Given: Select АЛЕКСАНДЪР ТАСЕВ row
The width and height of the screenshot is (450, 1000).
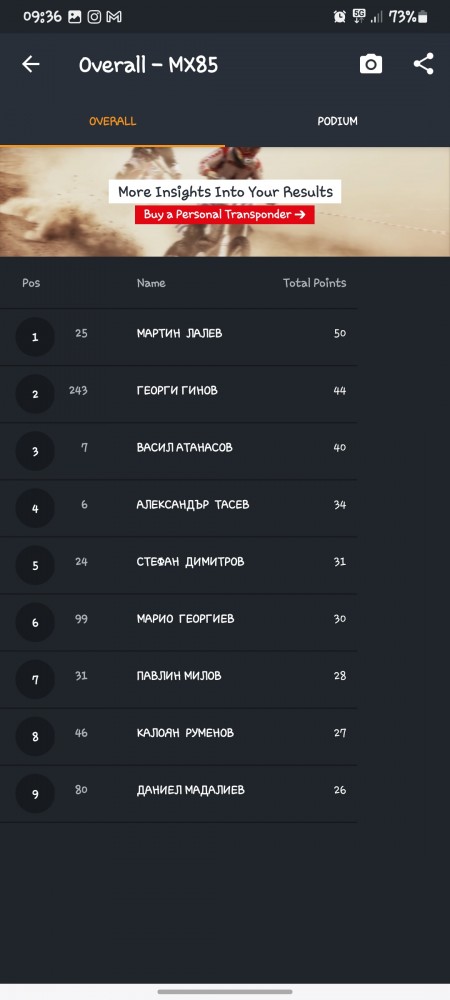Looking at the screenshot, I should point(178,508).
